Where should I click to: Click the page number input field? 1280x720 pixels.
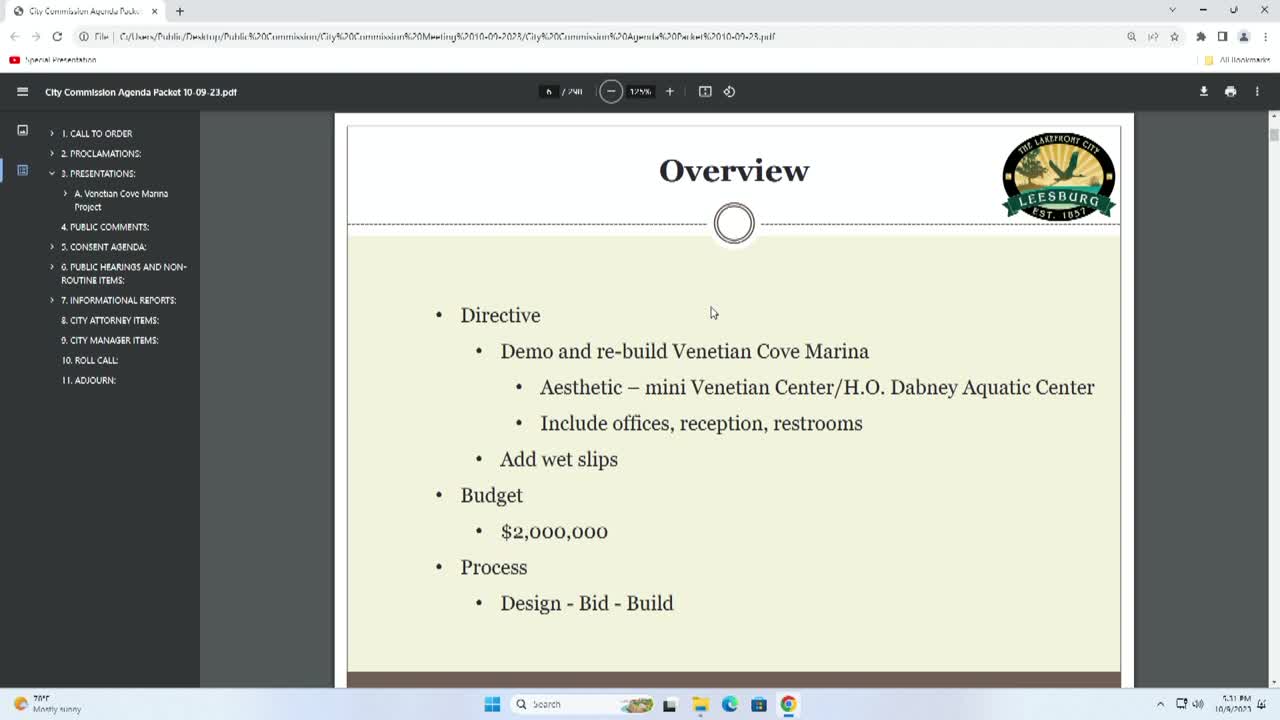tap(549, 92)
